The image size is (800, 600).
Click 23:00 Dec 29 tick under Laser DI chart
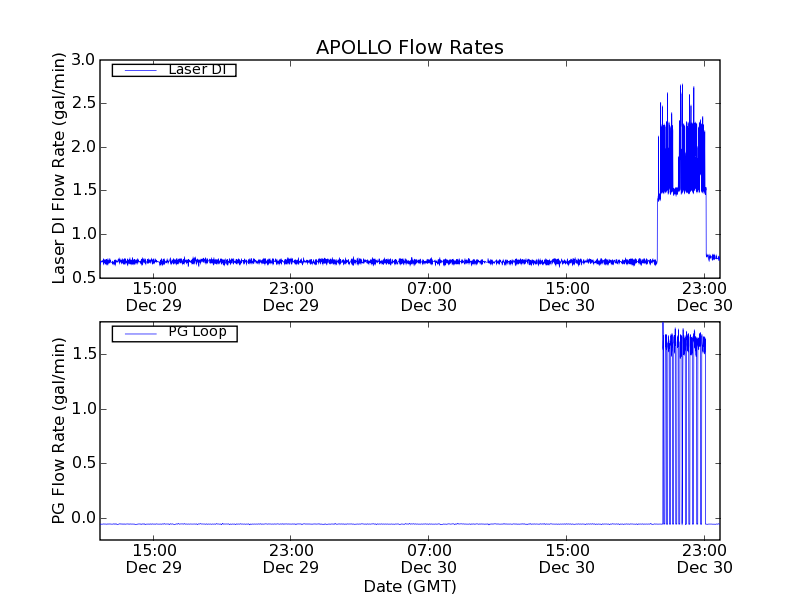click(291, 296)
